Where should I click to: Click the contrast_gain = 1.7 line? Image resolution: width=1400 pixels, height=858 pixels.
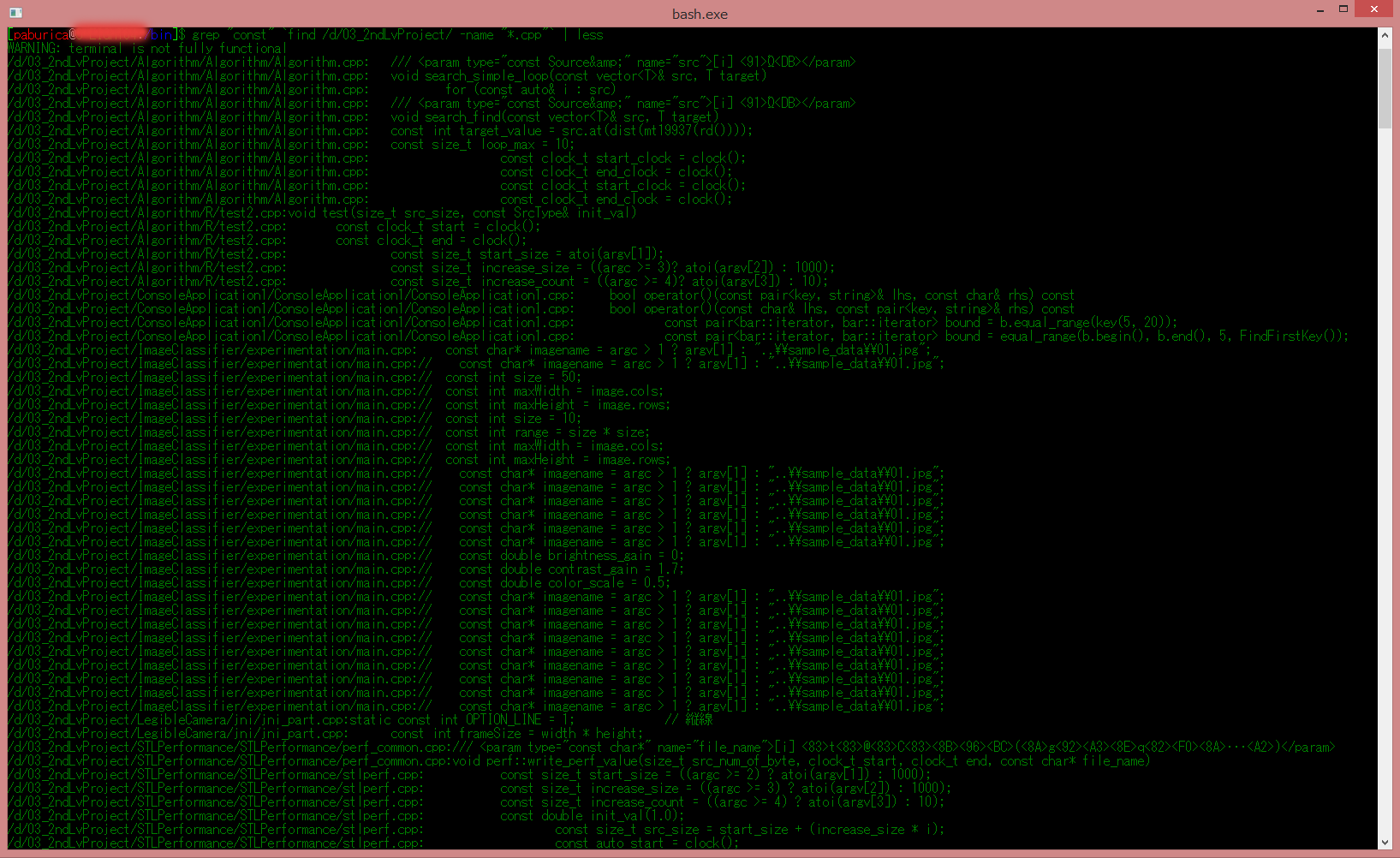(571, 569)
